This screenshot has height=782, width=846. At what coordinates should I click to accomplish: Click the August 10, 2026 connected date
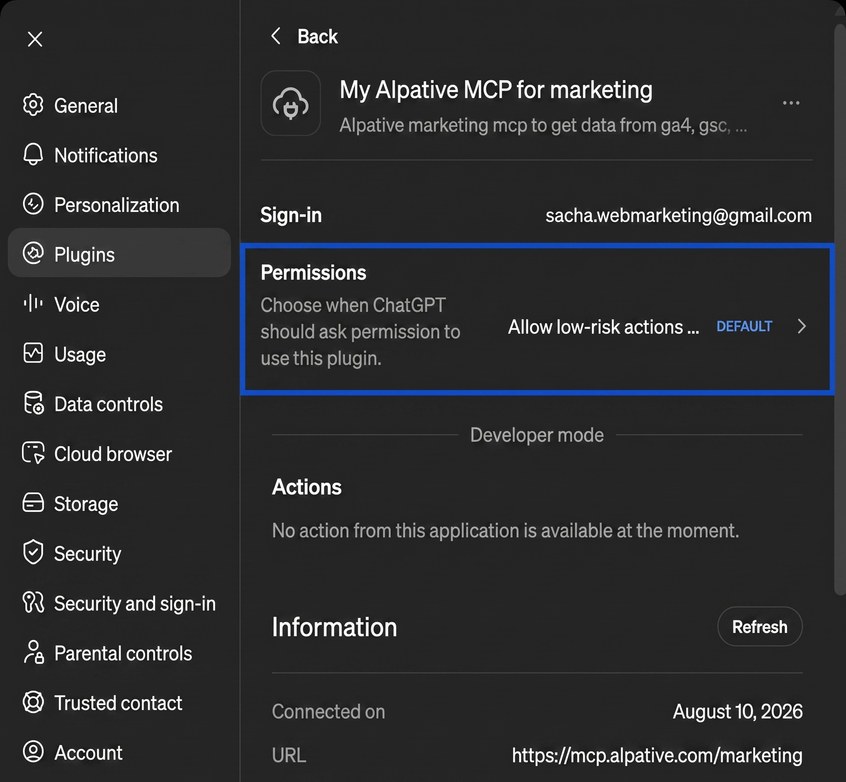pos(738,711)
